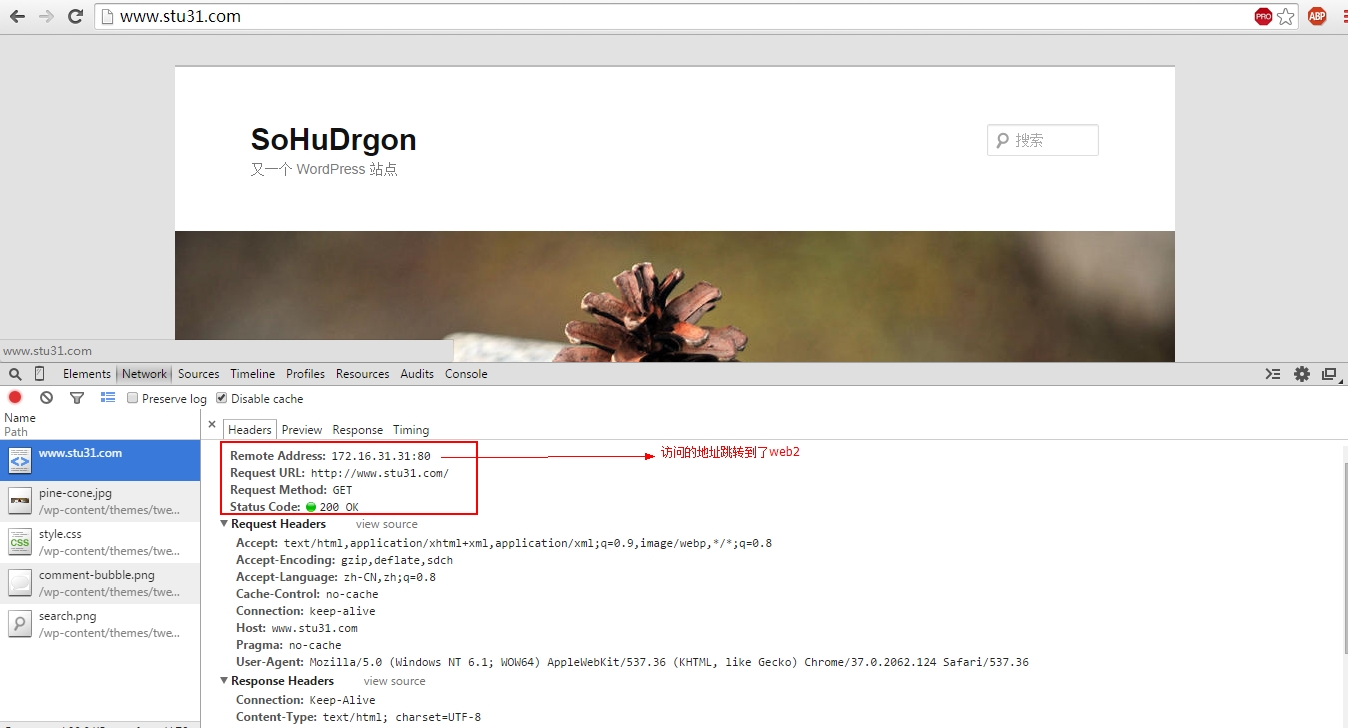Click the DevTools dock-side icon
This screenshot has width=1348, height=728.
(x=1329, y=374)
